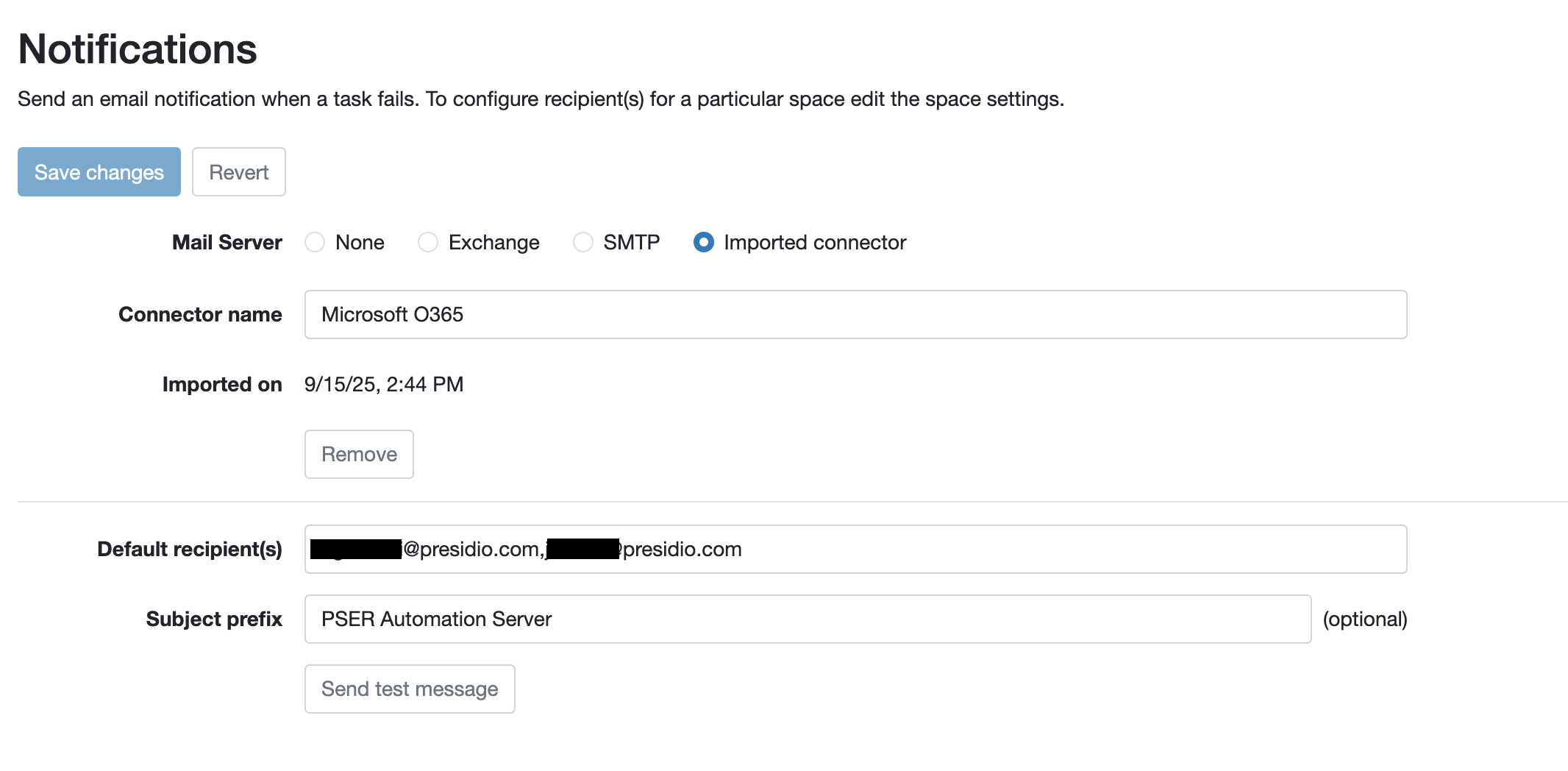Click the Imported on label

221,385
